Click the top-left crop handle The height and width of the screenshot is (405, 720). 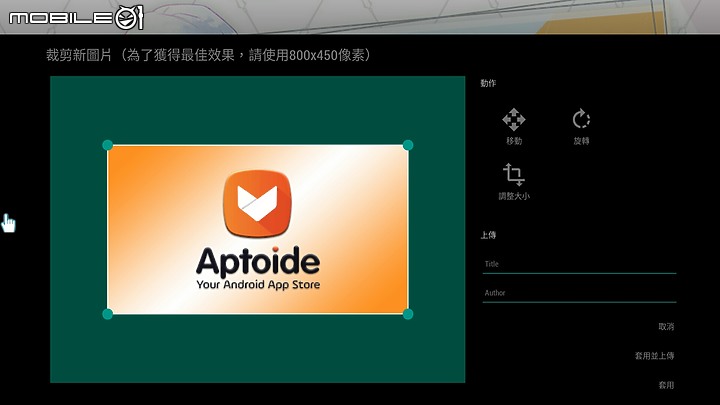[107, 146]
